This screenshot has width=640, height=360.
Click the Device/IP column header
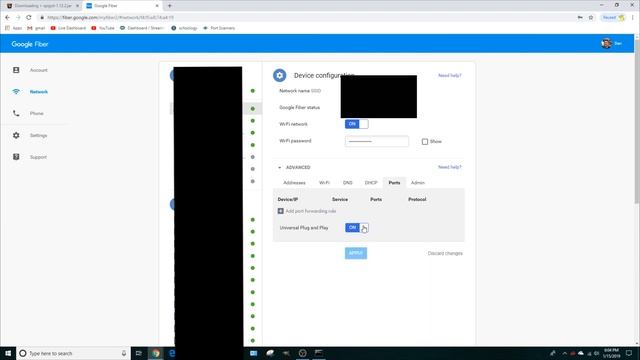click(x=288, y=200)
